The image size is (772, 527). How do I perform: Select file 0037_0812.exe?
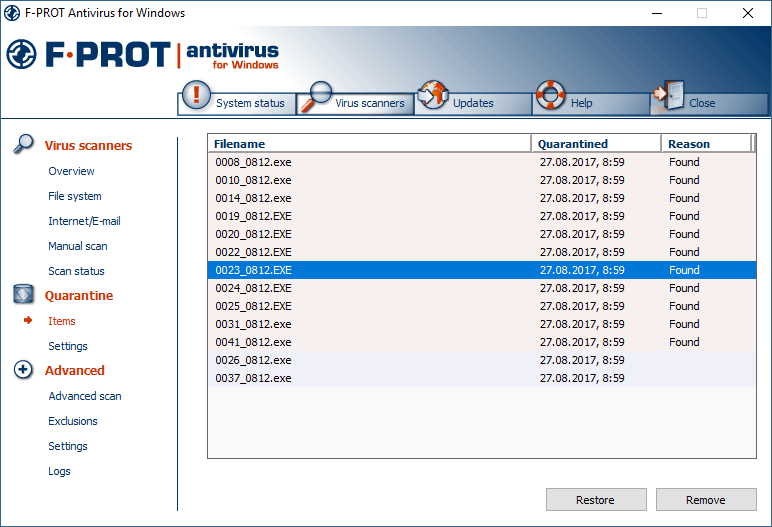point(482,378)
